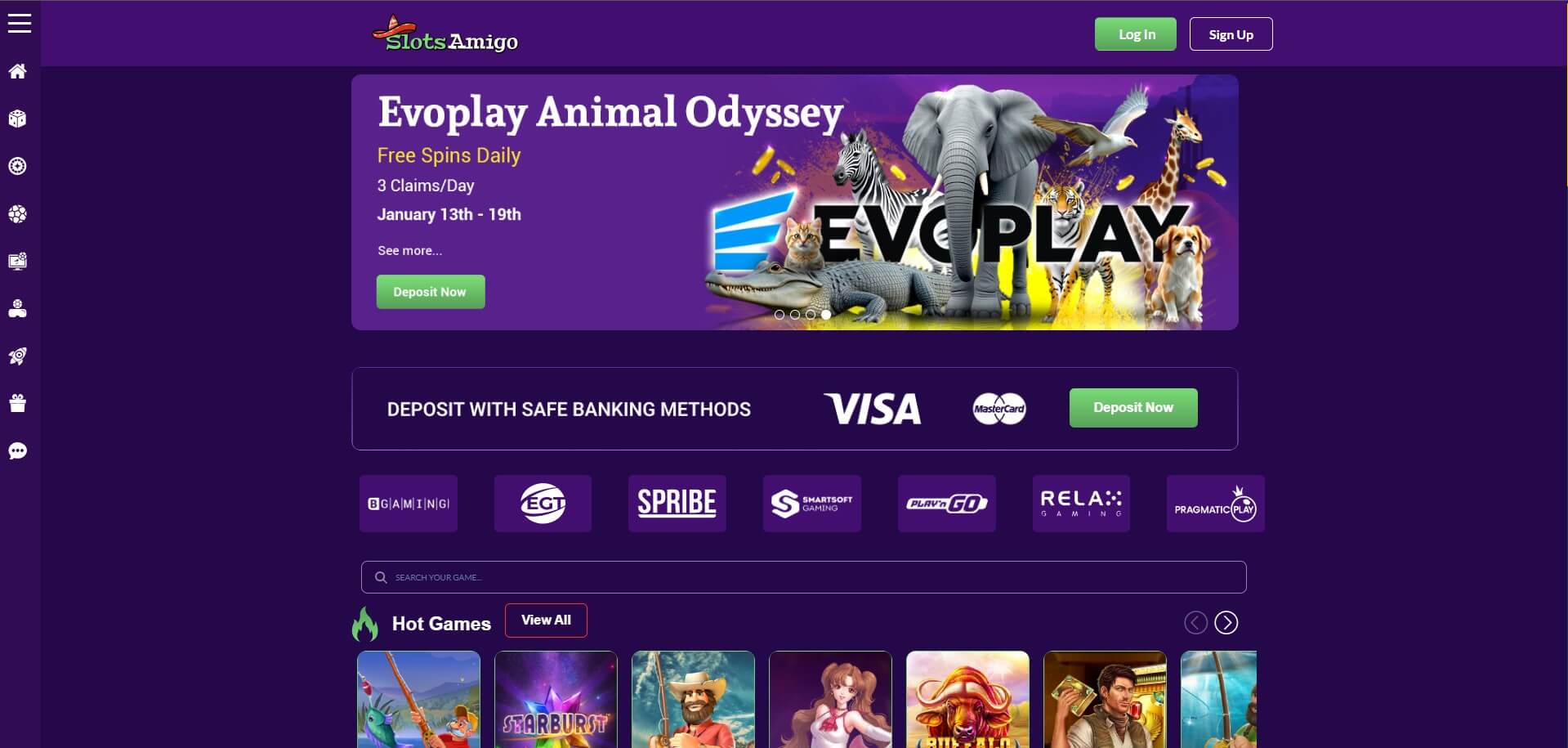
Task: Open the soccer ball sports icon
Action: 18,213
